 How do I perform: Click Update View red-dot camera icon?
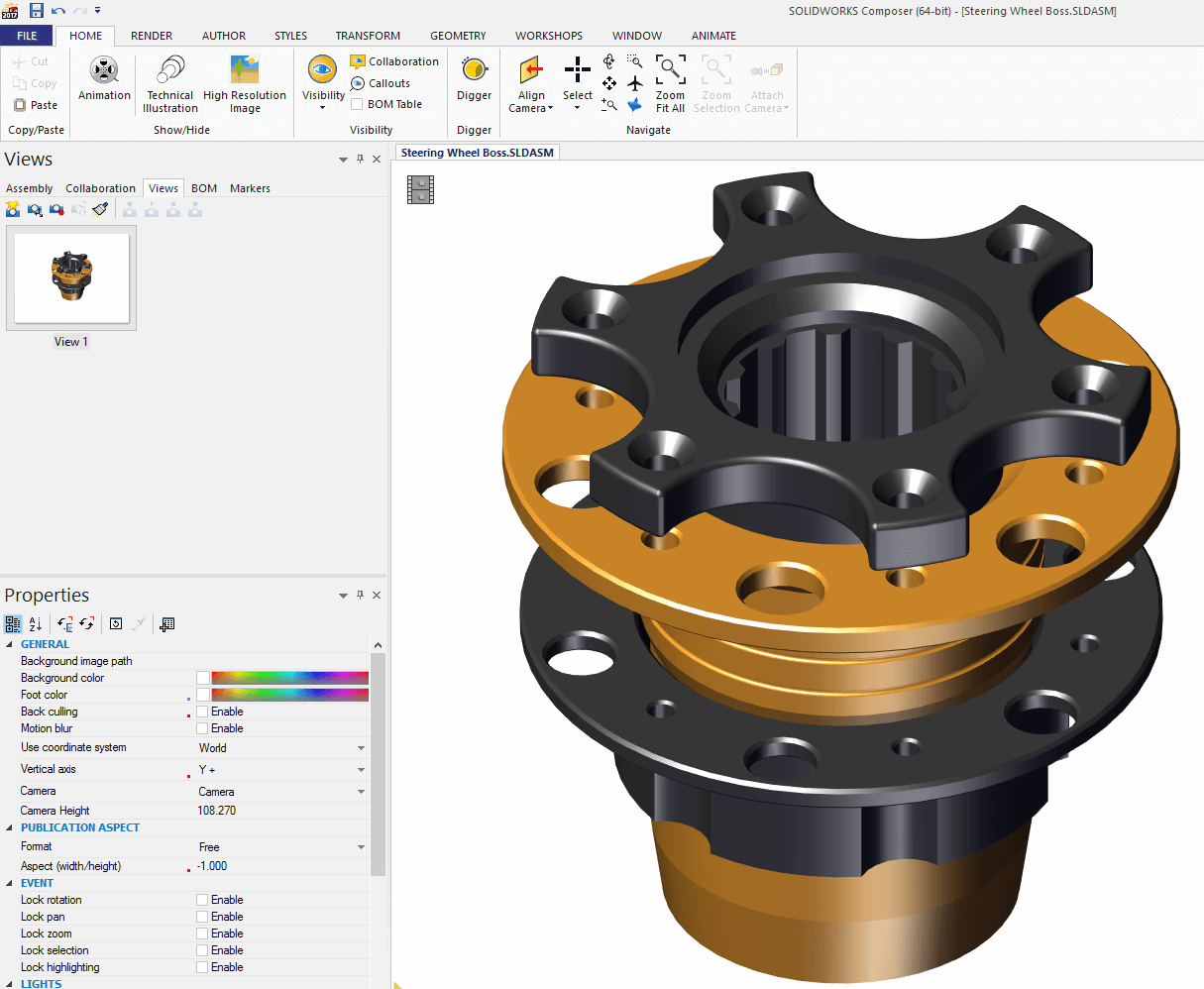coord(56,209)
